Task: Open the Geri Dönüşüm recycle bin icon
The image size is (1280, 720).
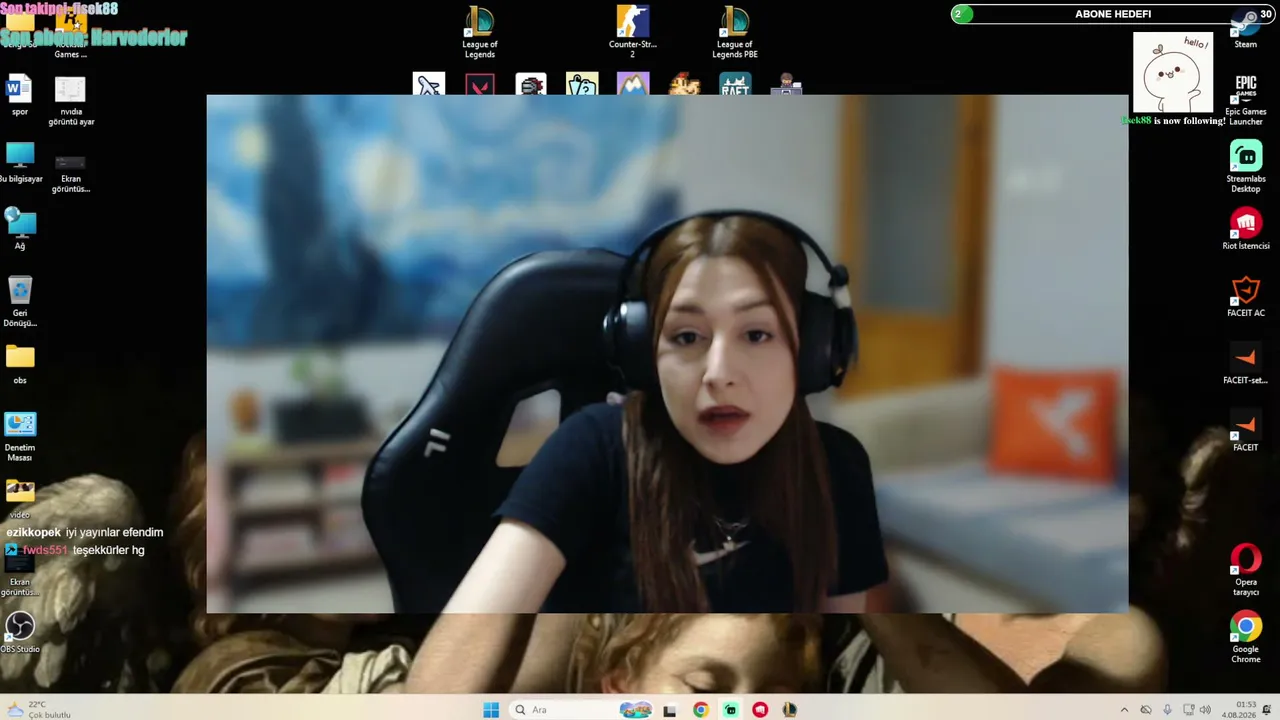Action: coord(20,301)
